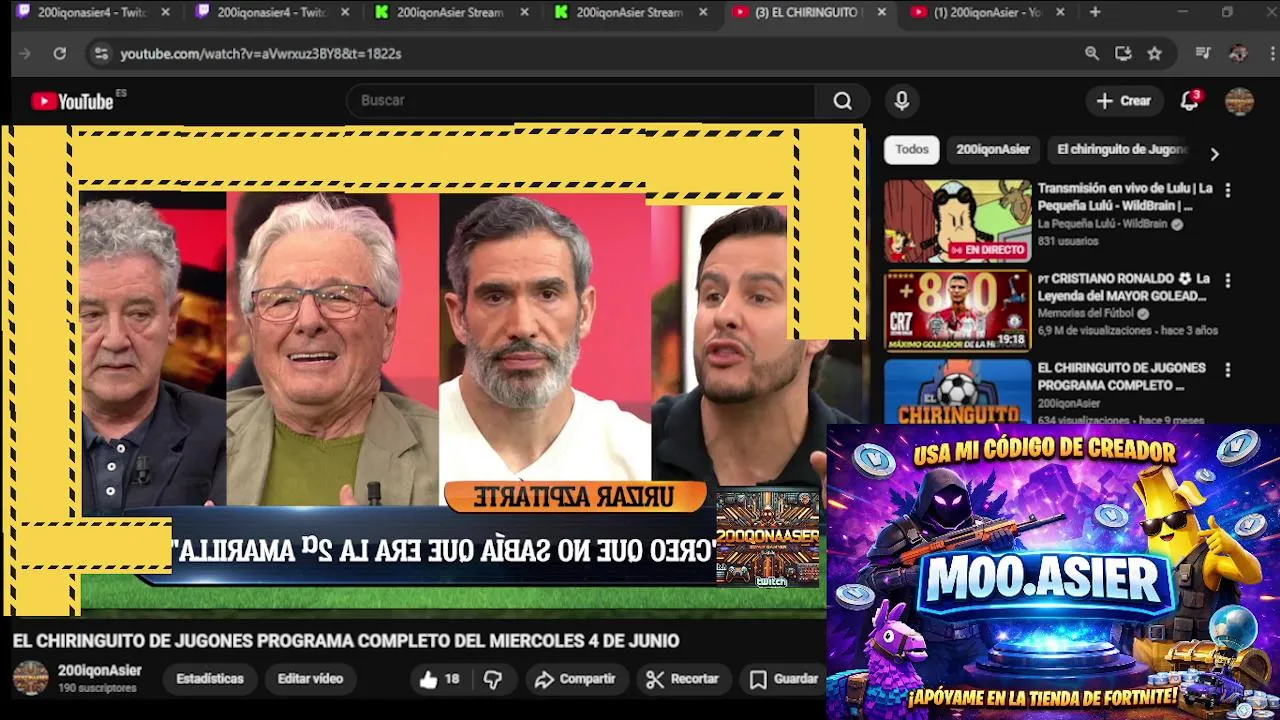Image resolution: width=1280 pixels, height=720 pixels.
Task: Click the Recortar clip button
Action: (x=683, y=679)
